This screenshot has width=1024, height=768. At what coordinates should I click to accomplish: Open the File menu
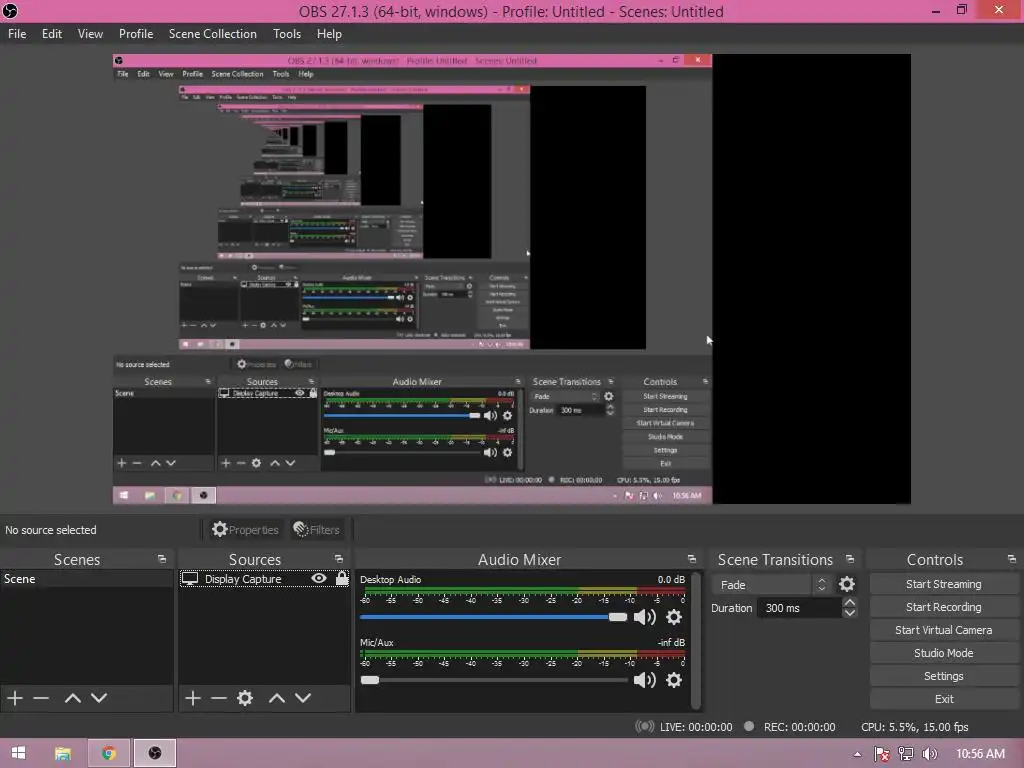(x=17, y=34)
